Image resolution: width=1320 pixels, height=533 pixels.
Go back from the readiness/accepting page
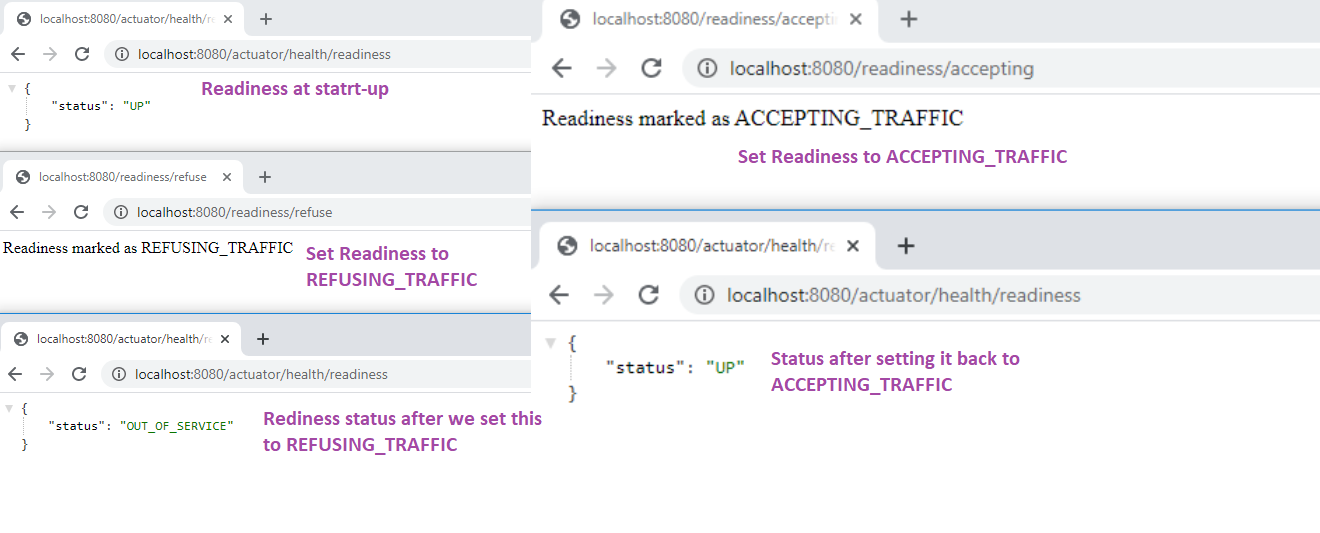click(562, 68)
